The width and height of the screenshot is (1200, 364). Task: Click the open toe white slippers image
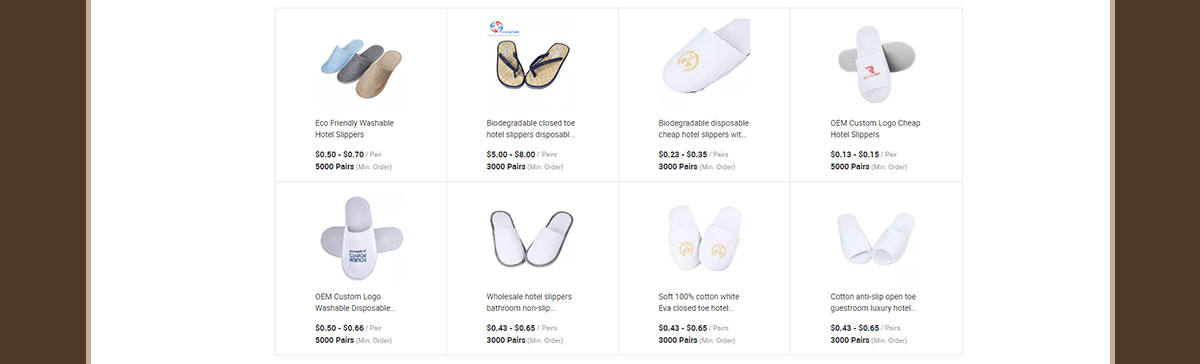876,237
